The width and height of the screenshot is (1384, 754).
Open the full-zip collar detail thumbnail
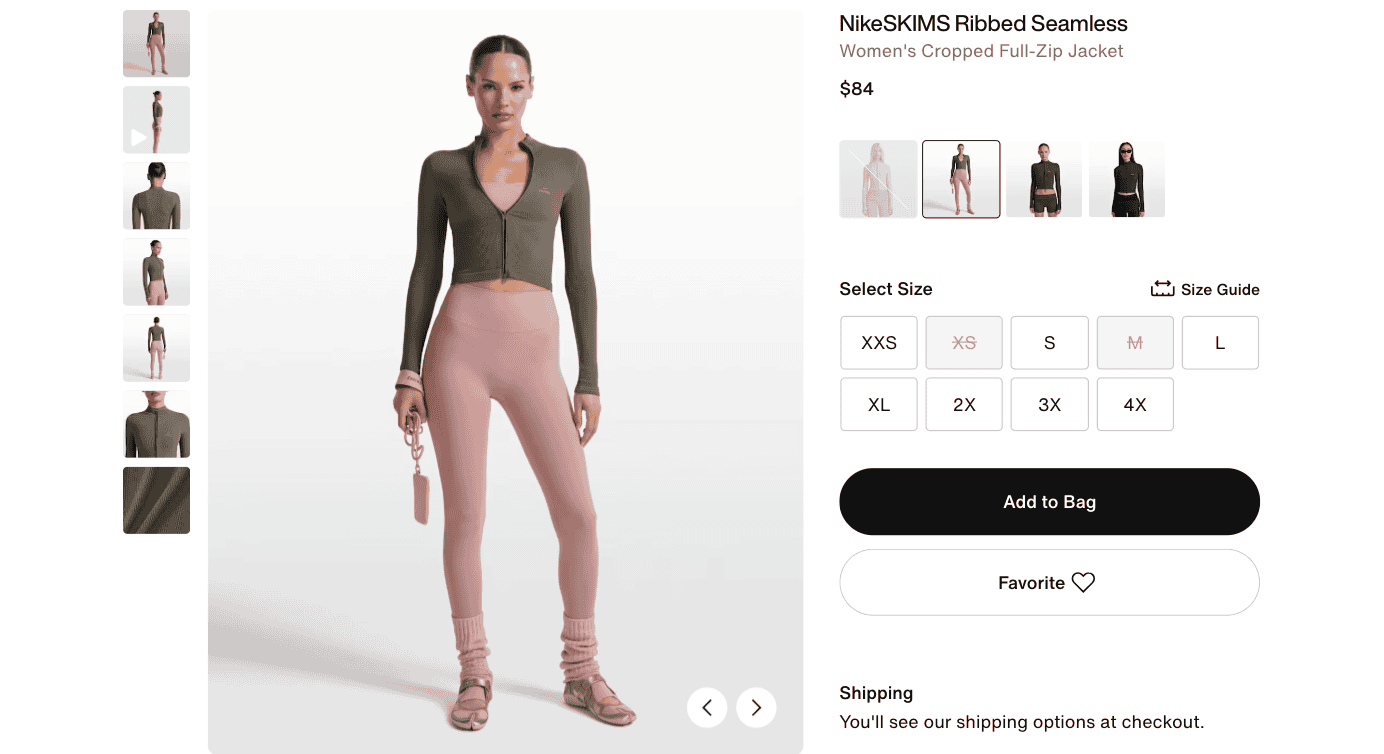click(156, 423)
